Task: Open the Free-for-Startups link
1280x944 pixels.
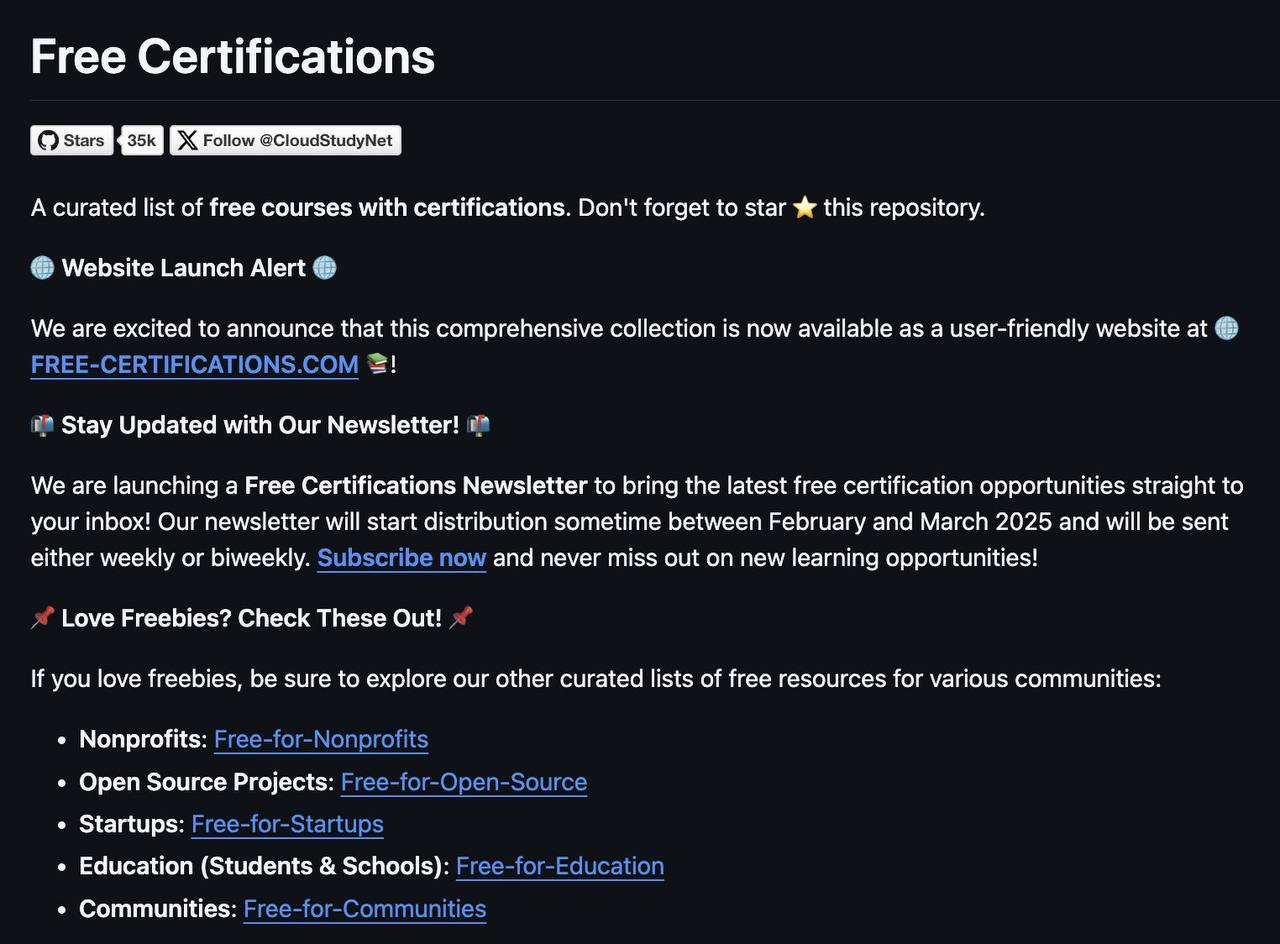Action: click(x=287, y=824)
